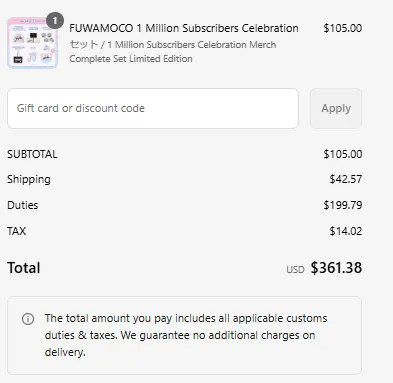Click the info icon beside customs notice
Image resolution: width=393 pixels, height=383 pixels.
[x=28, y=319]
